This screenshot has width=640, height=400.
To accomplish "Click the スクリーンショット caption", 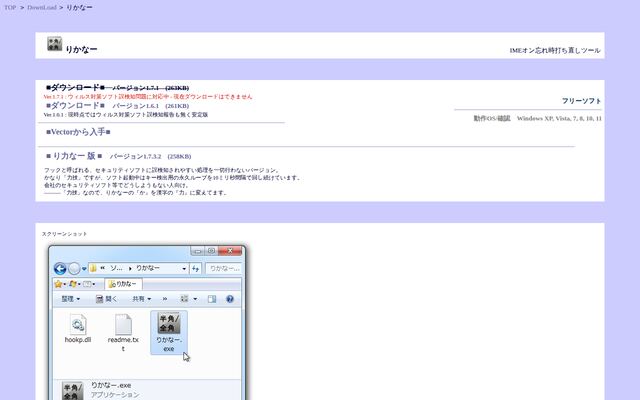I will [x=64, y=234].
